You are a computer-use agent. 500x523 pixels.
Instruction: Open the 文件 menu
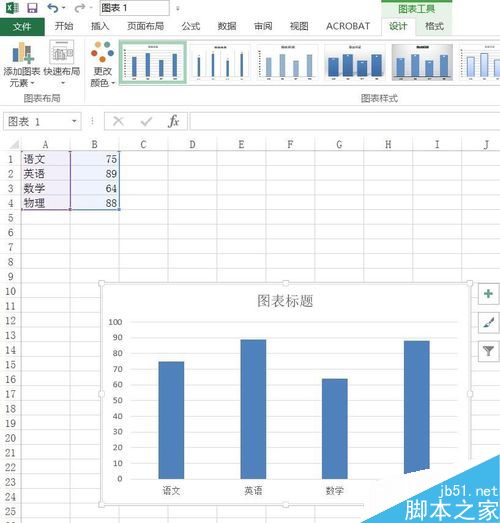point(22,26)
